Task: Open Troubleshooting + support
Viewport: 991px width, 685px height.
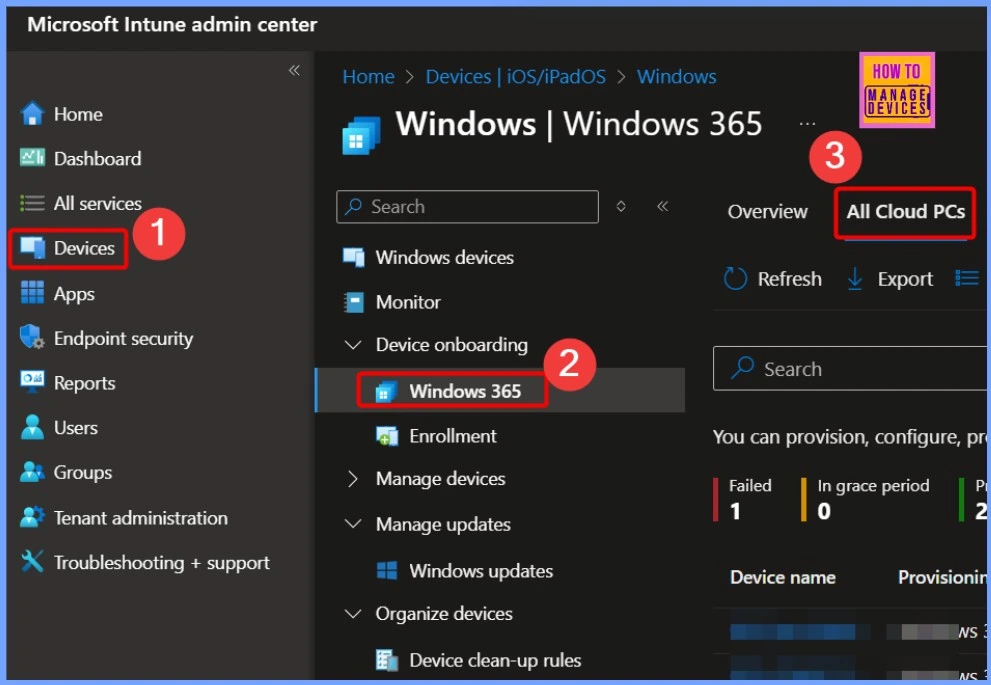Action: click(x=161, y=562)
